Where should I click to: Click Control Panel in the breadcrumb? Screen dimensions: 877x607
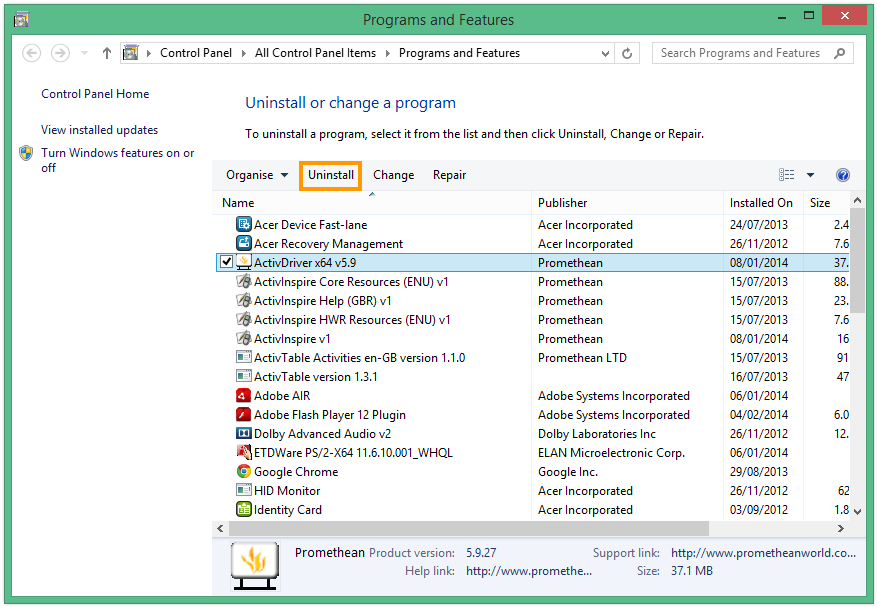tap(196, 53)
